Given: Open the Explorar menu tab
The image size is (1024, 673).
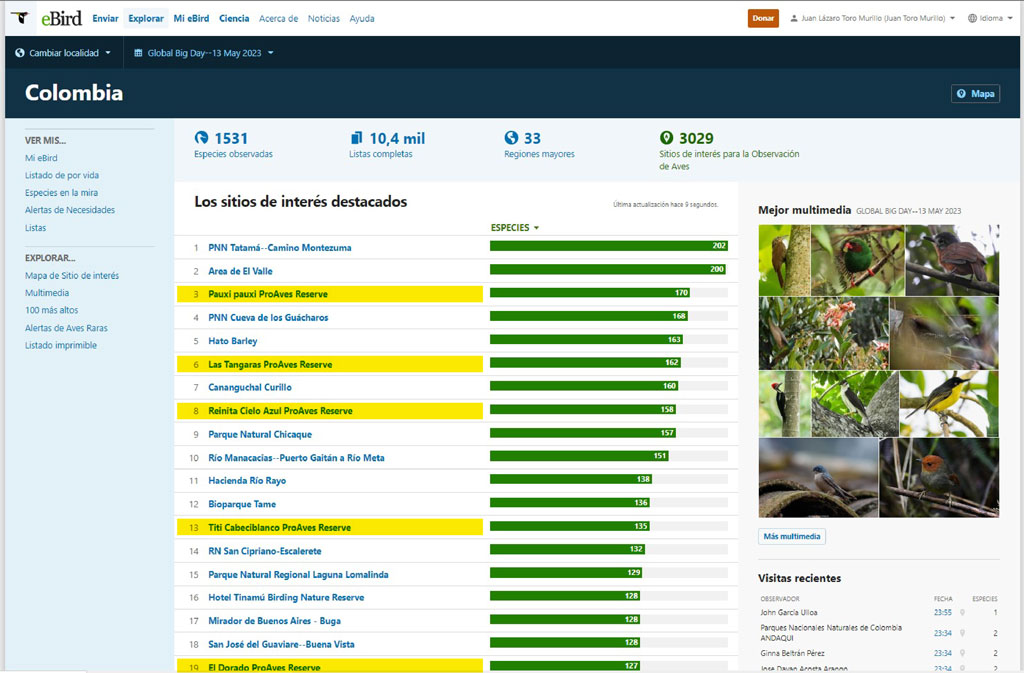Looking at the screenshot, I should pyautogui.click(x=146, y=18).
